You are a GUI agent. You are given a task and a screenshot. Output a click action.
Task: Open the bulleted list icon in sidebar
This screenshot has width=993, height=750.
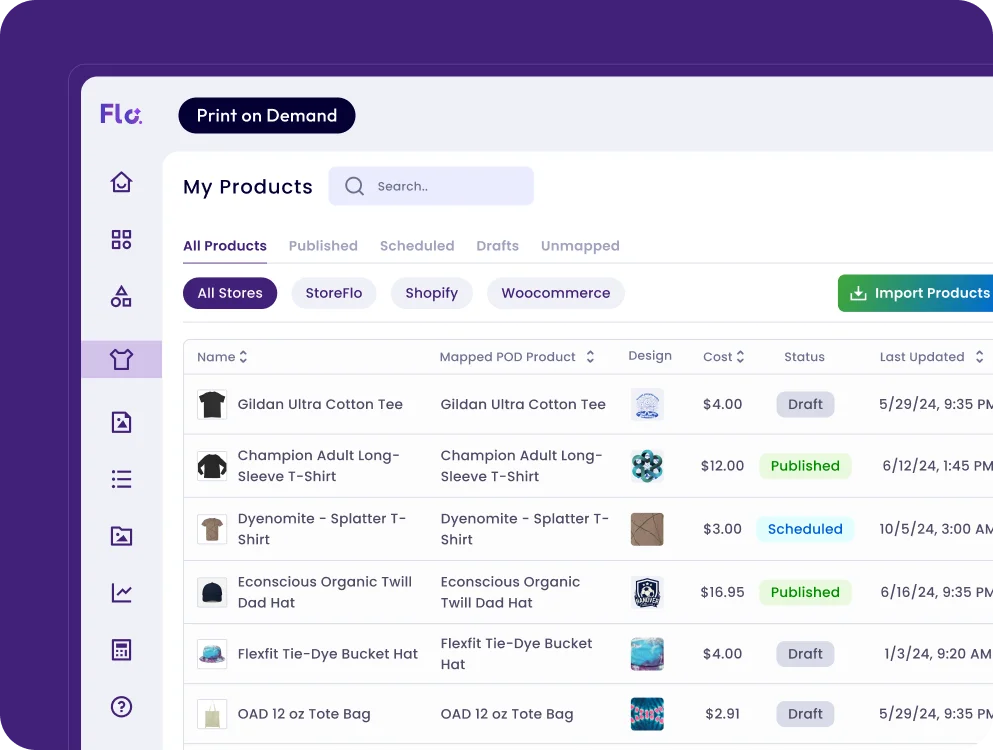121,479
